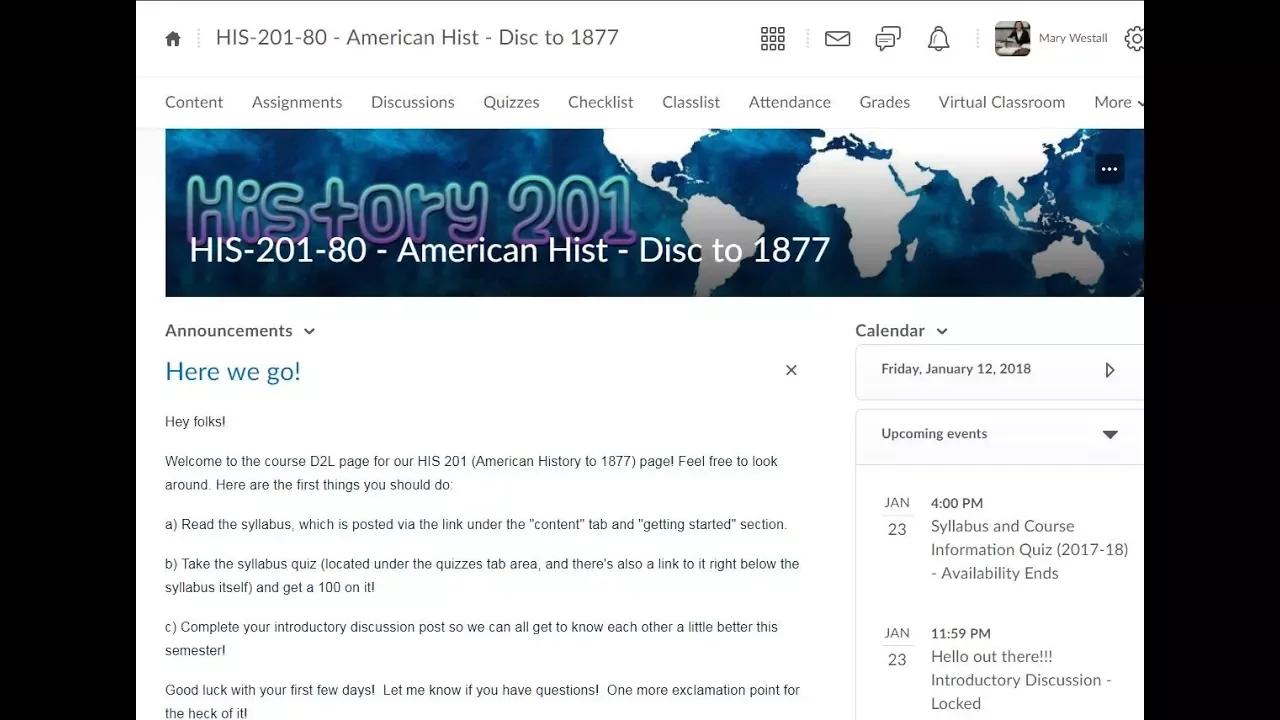Image resolution: width=1280 pixels, height=720 pixels.
Task: Open subscription alerts chat bubble icon
Action: pos(888,39)
